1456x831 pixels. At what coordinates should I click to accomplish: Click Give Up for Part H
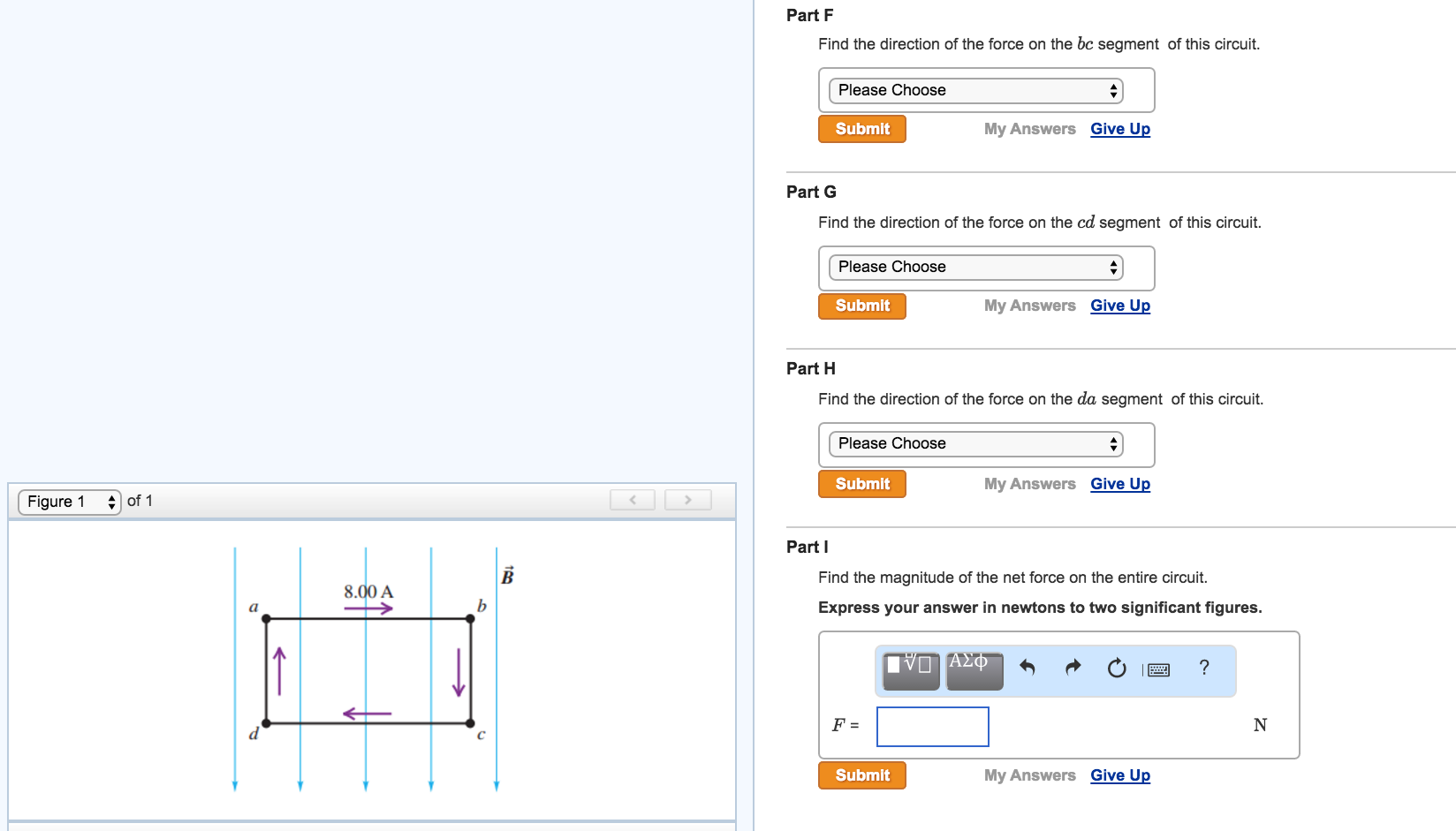point(1119,483)
